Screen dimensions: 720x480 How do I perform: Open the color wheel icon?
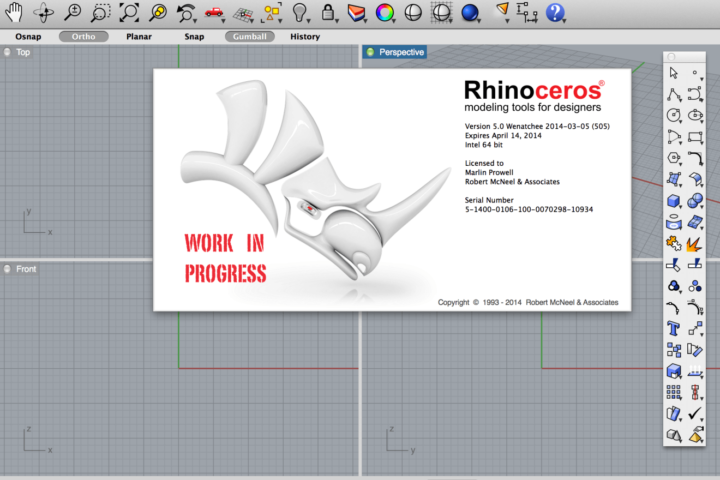pyautogui.click(x=384, y=13)
